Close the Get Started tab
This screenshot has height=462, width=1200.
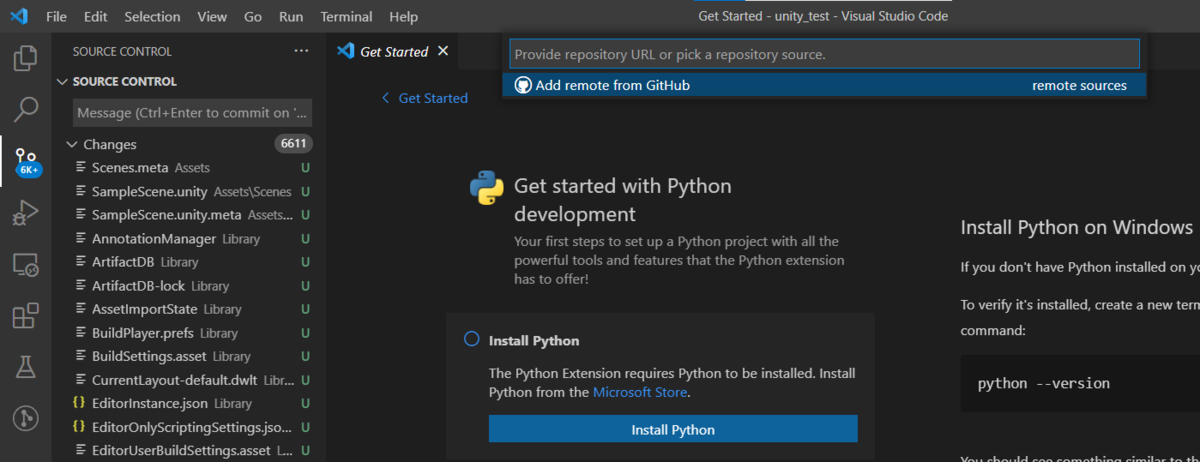click(x=443, y=51)
